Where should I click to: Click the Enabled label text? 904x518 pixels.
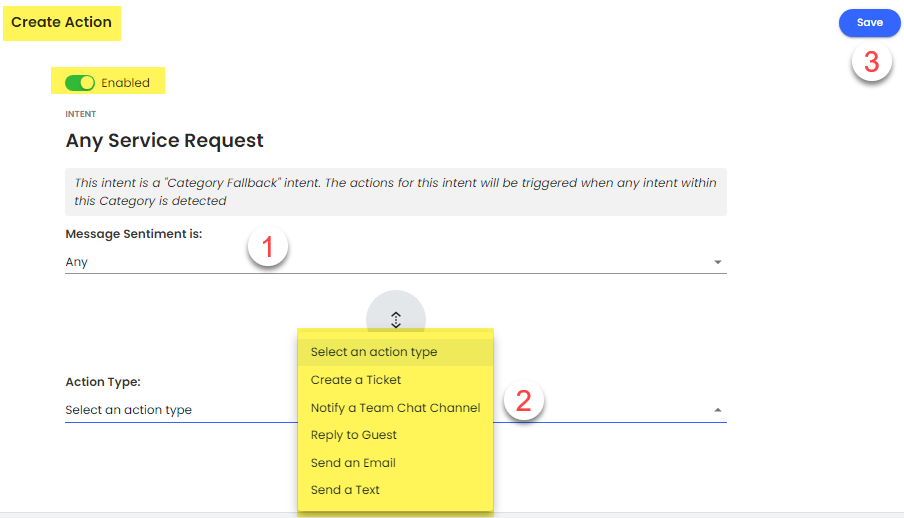[x=125, y=83]
